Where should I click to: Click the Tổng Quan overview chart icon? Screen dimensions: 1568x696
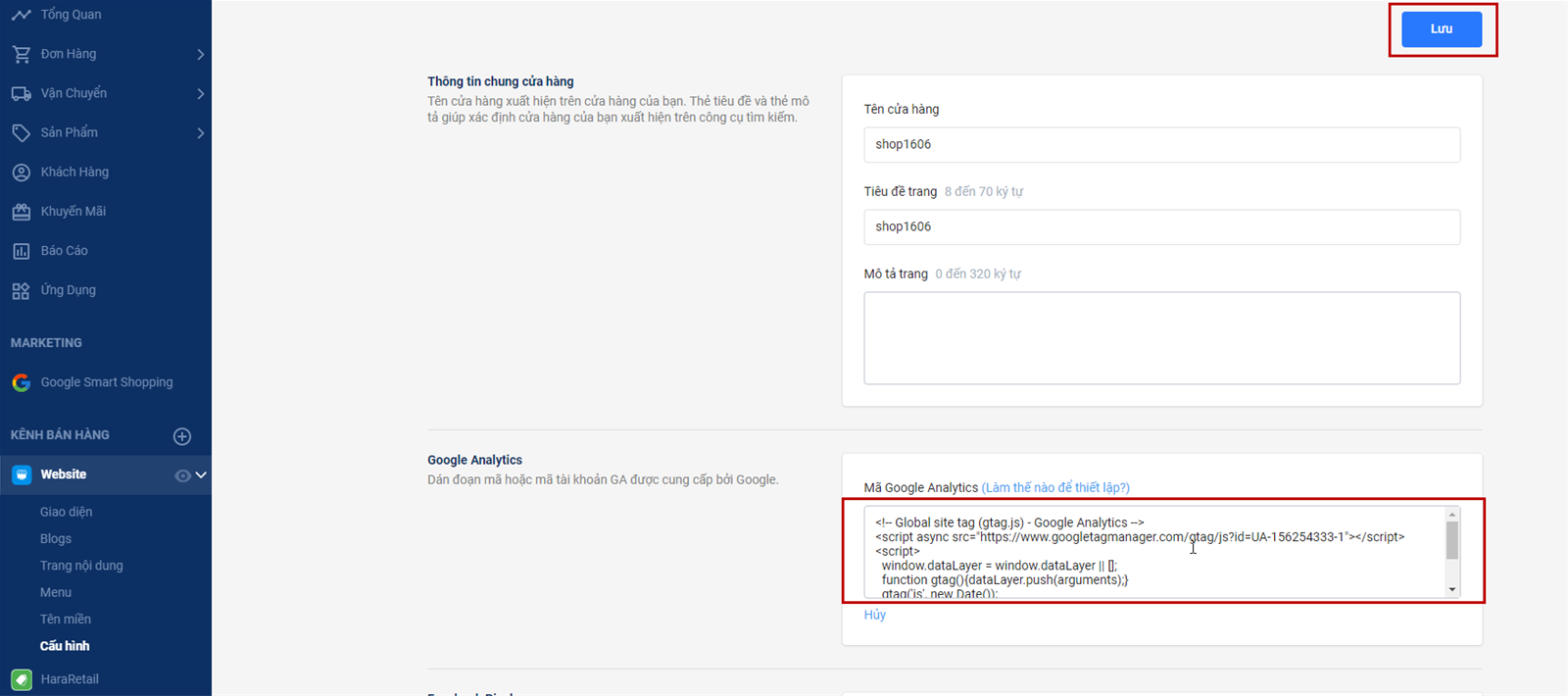(21, 15)
